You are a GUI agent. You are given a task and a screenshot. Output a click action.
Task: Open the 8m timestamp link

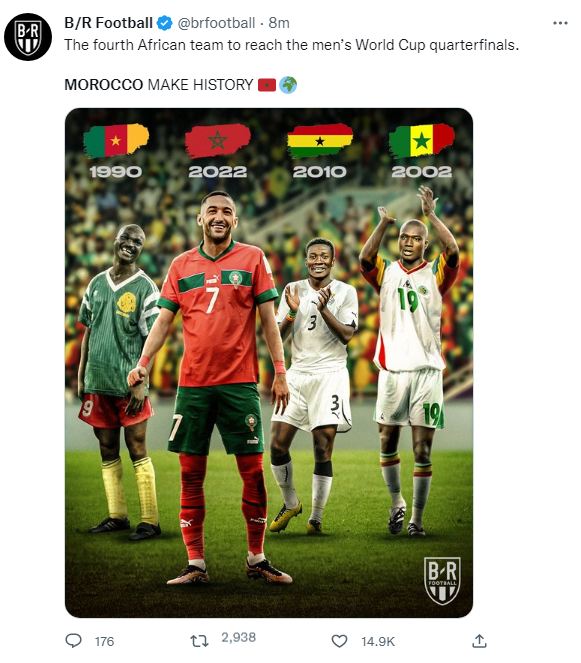[x=279, y=23]
